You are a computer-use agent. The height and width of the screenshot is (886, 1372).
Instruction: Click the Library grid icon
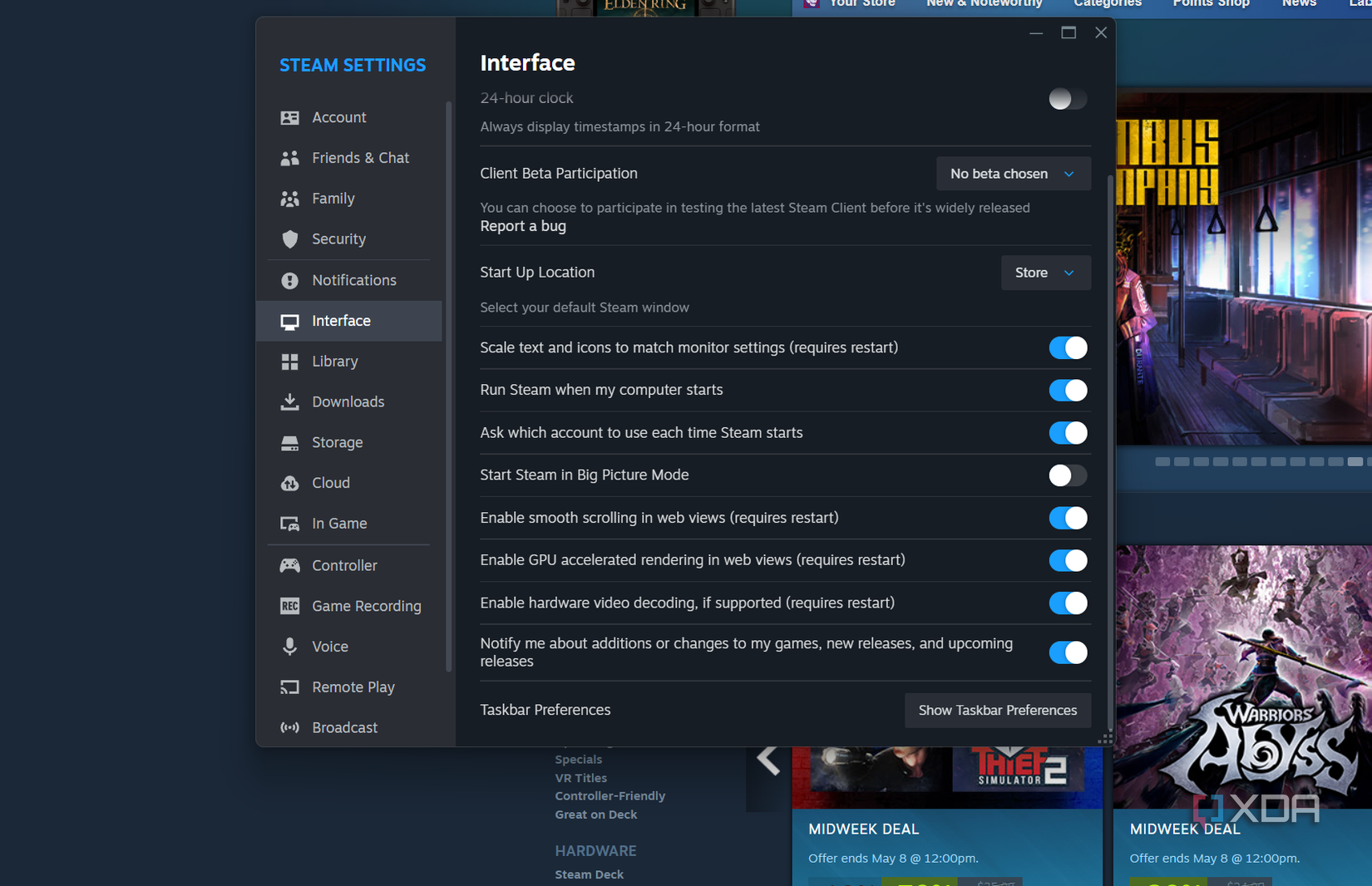click(x=289, y=362)
